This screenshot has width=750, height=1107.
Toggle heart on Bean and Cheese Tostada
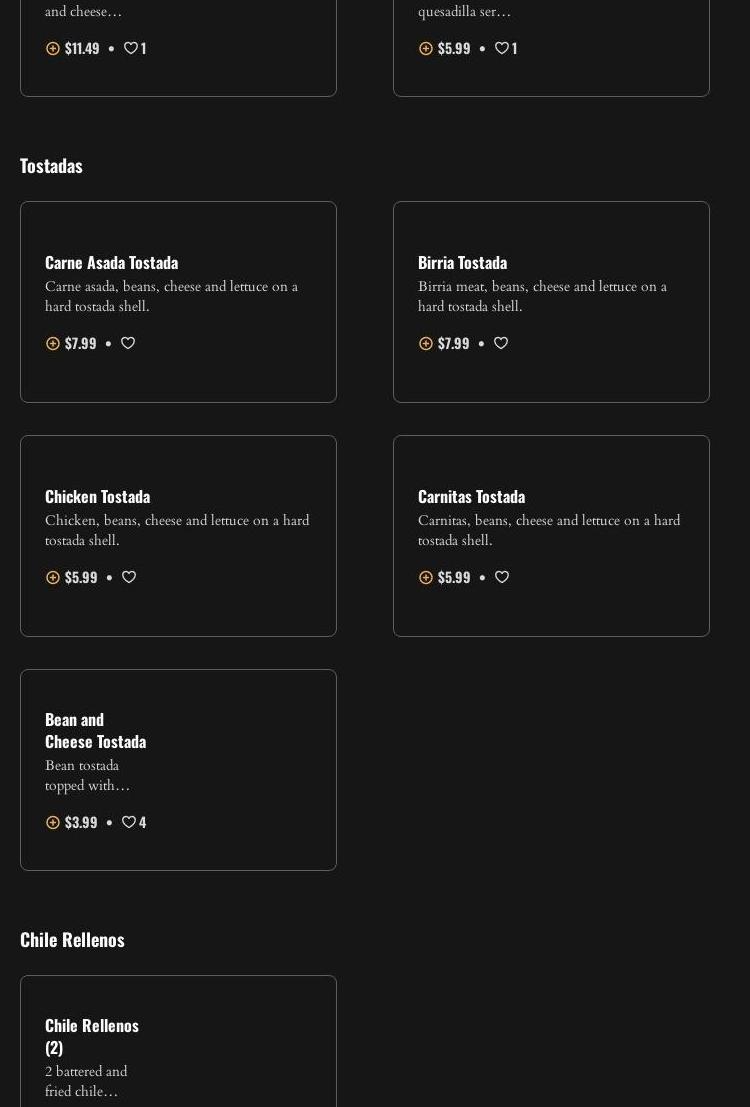click(x=129, y=822)
